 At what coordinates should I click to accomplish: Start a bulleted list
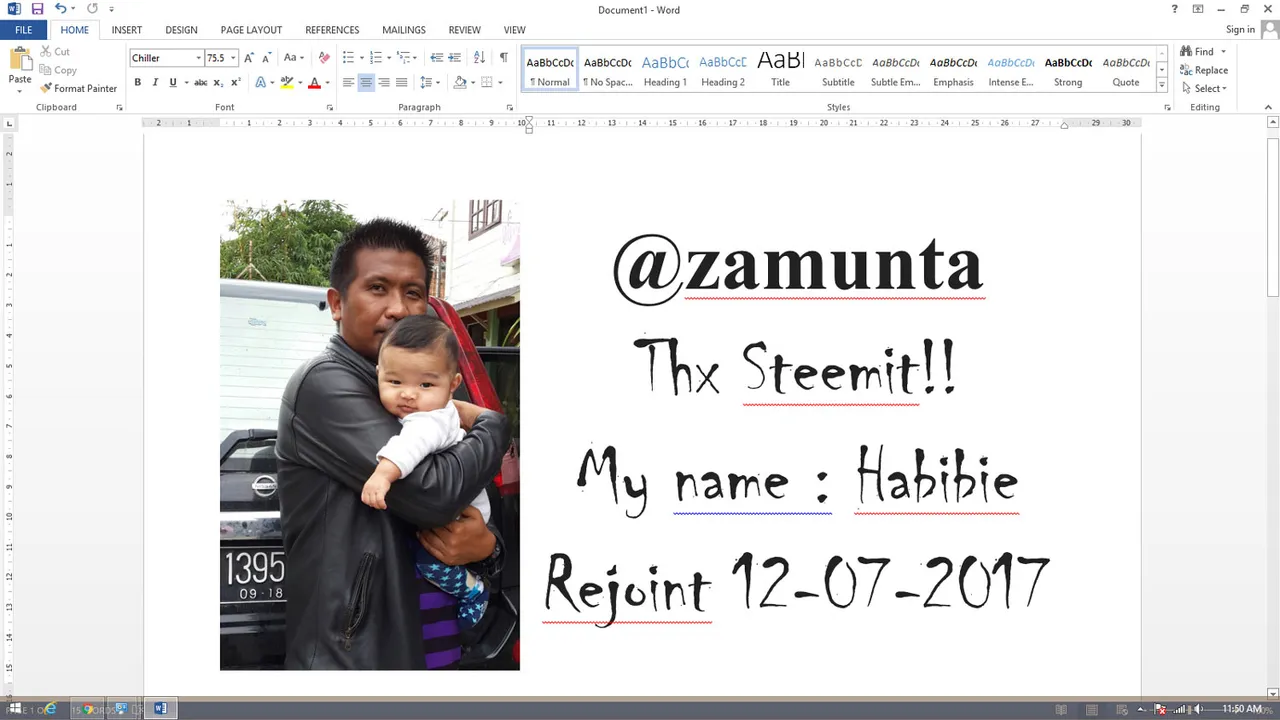click(348, 58)
